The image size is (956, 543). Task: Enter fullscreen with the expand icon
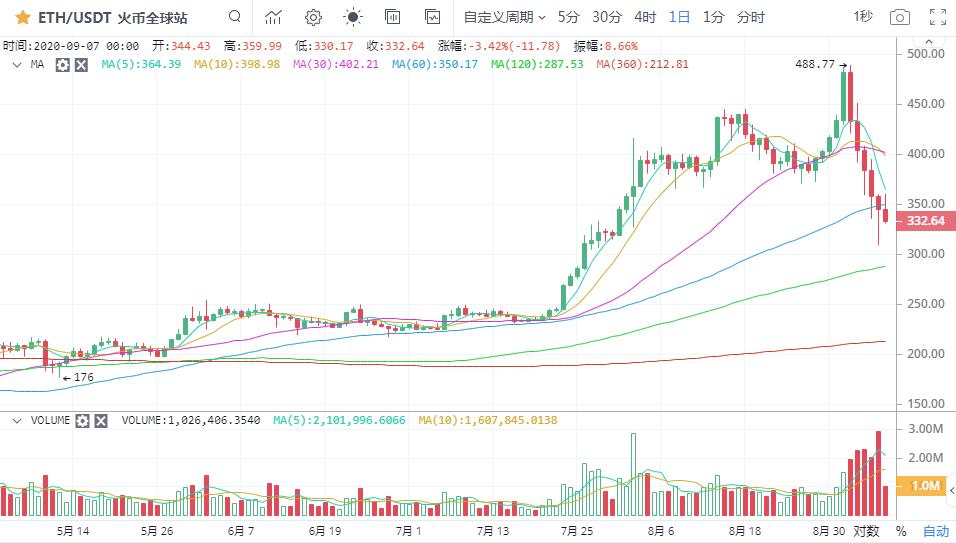938,17
